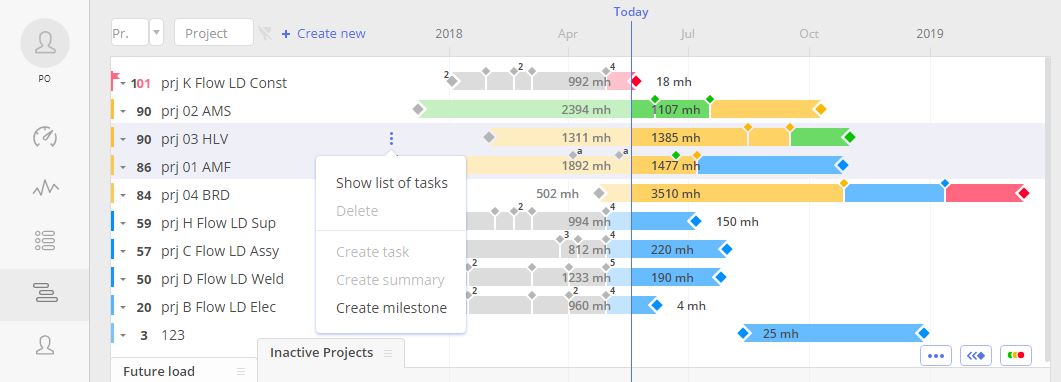The width and height of the screenshot is (1061, 382).
Task: Click the 2019 label on the timeline
Action: point(930,34)
